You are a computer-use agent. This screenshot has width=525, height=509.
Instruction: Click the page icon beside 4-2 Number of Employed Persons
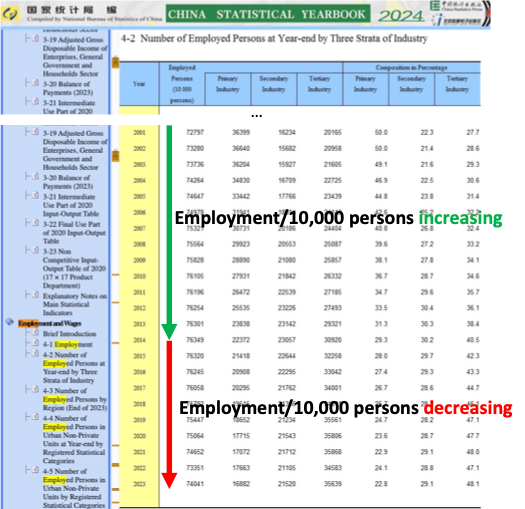(x=36, y=353)
